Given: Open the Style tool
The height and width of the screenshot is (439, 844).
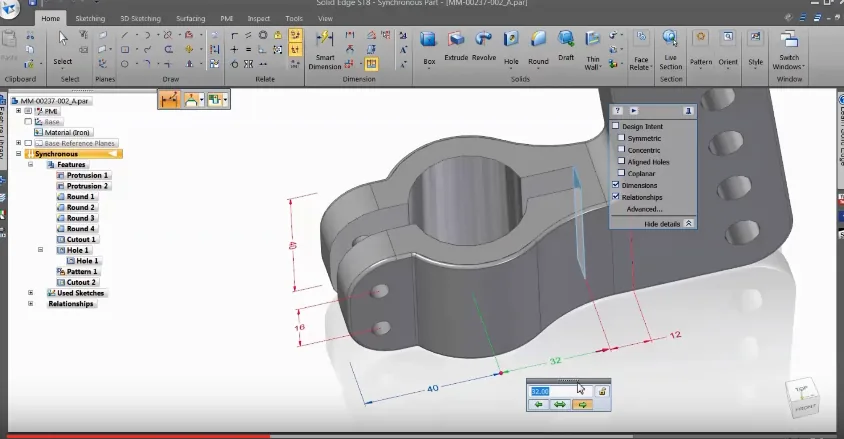Looking at the screenshot, I should click(755, 49).
